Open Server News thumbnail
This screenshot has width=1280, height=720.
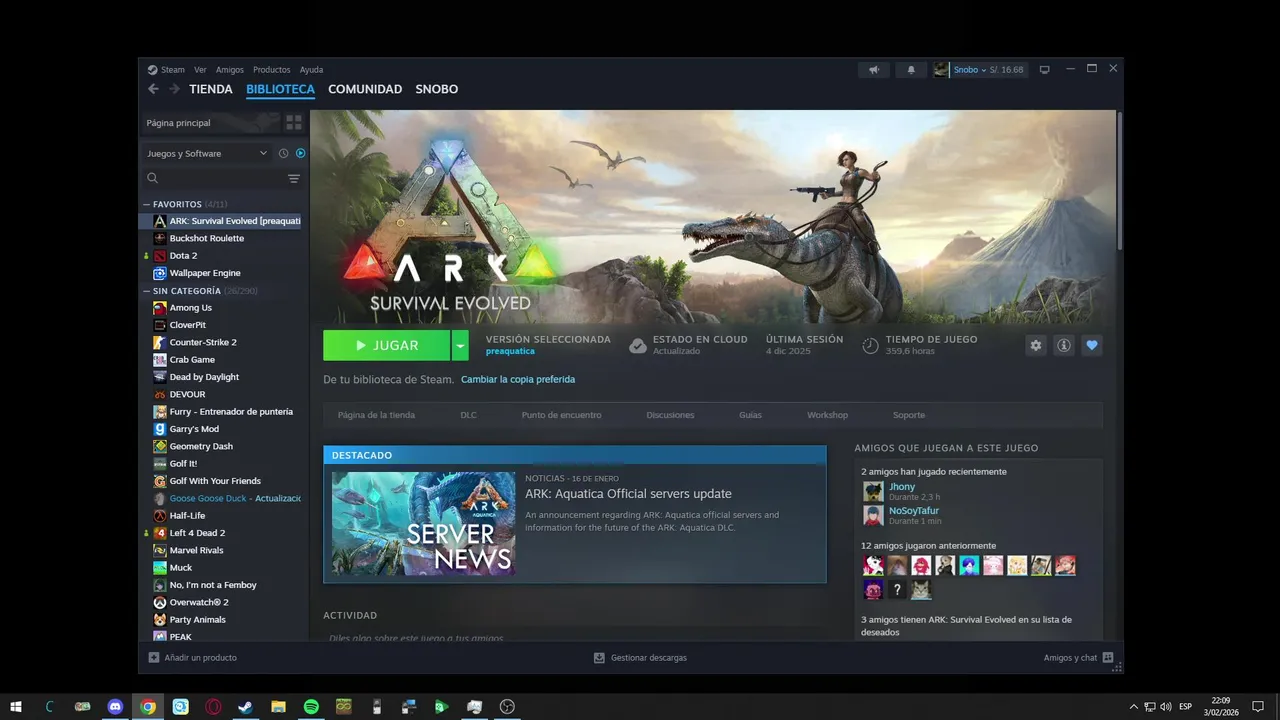tap(424, 524)
